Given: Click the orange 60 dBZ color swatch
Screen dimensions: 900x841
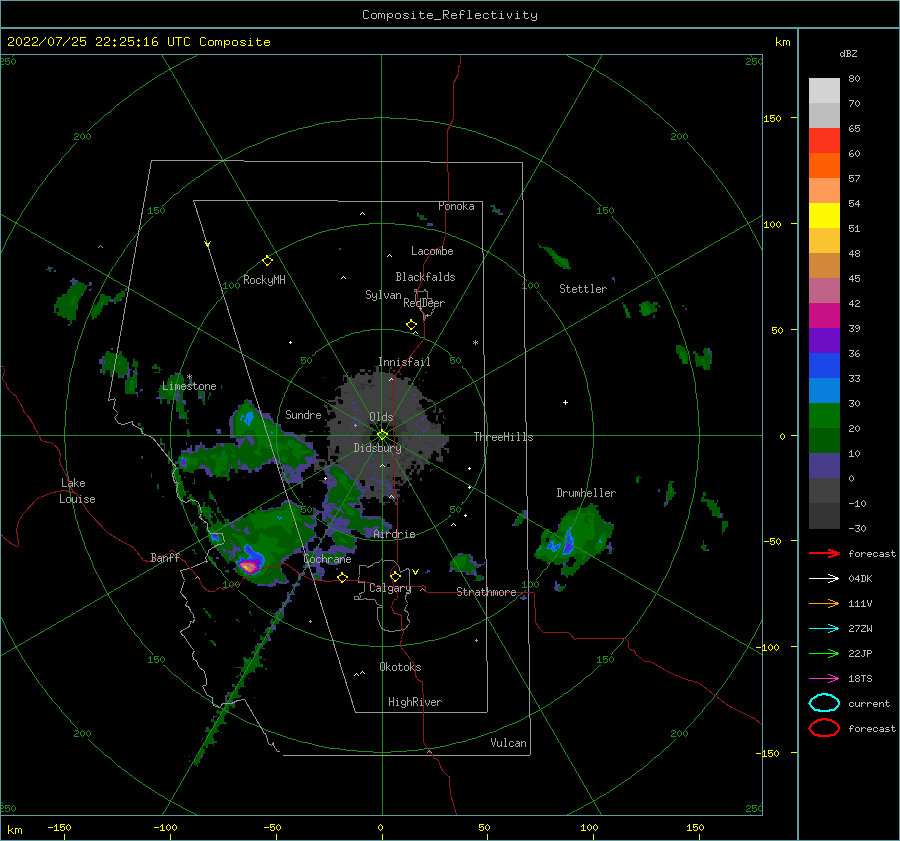Looking at the screenshot, I should click(x=824, y=165).
